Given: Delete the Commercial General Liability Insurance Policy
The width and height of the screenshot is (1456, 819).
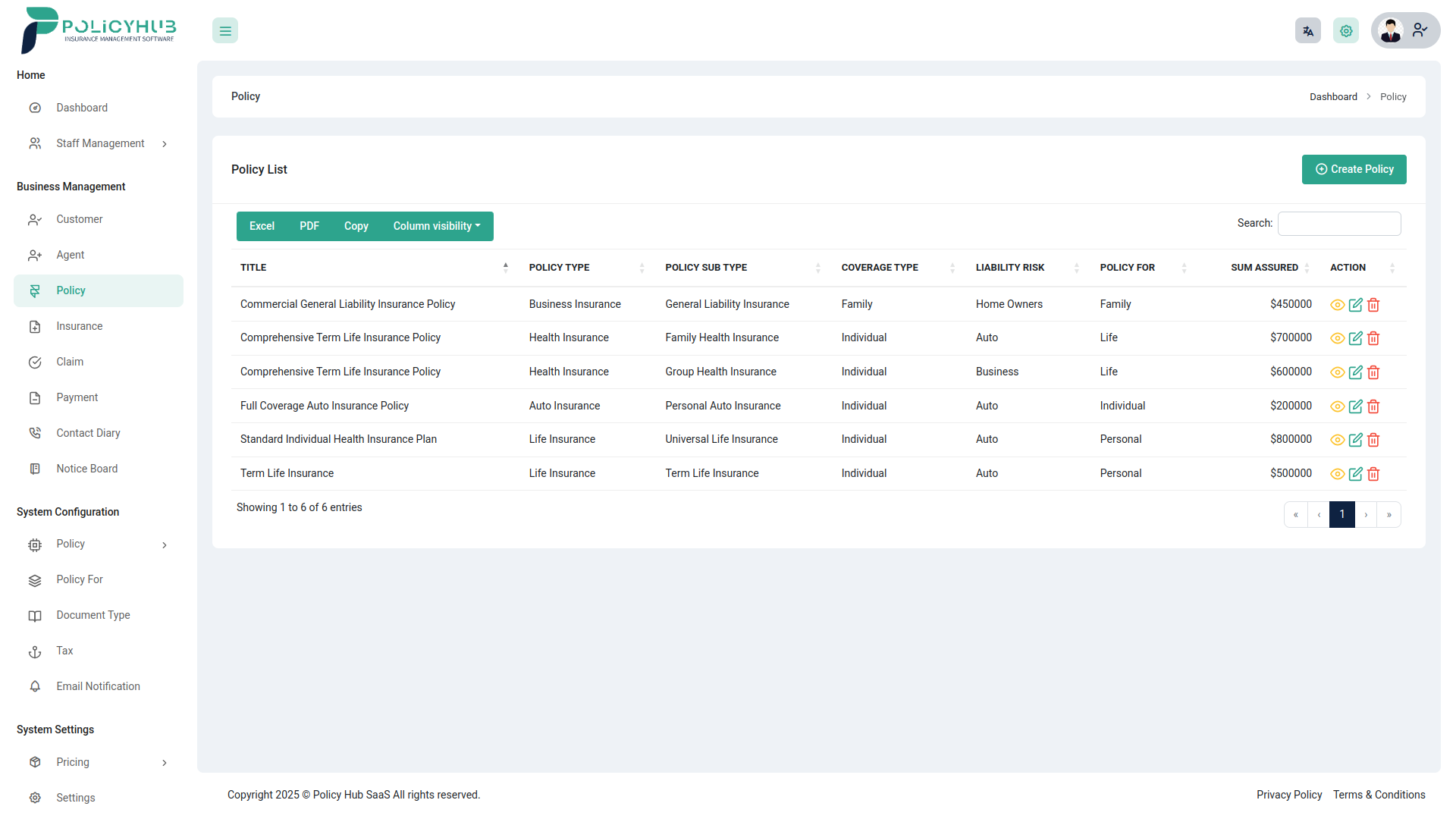Looking at the screenshot, I should tap(1373, 305).
